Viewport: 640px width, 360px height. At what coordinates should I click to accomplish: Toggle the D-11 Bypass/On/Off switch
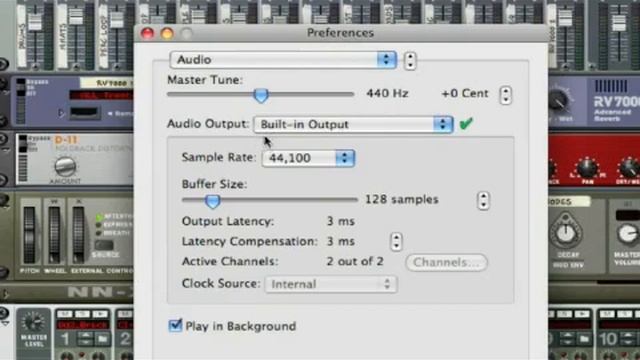pos(22,144)
